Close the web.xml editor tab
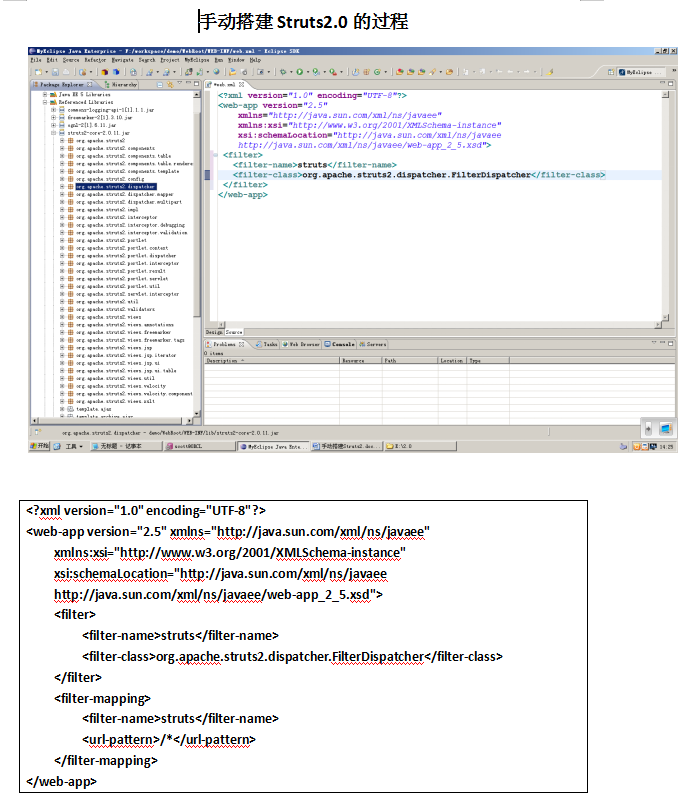The image size is (696, 809). coord(240,85)
